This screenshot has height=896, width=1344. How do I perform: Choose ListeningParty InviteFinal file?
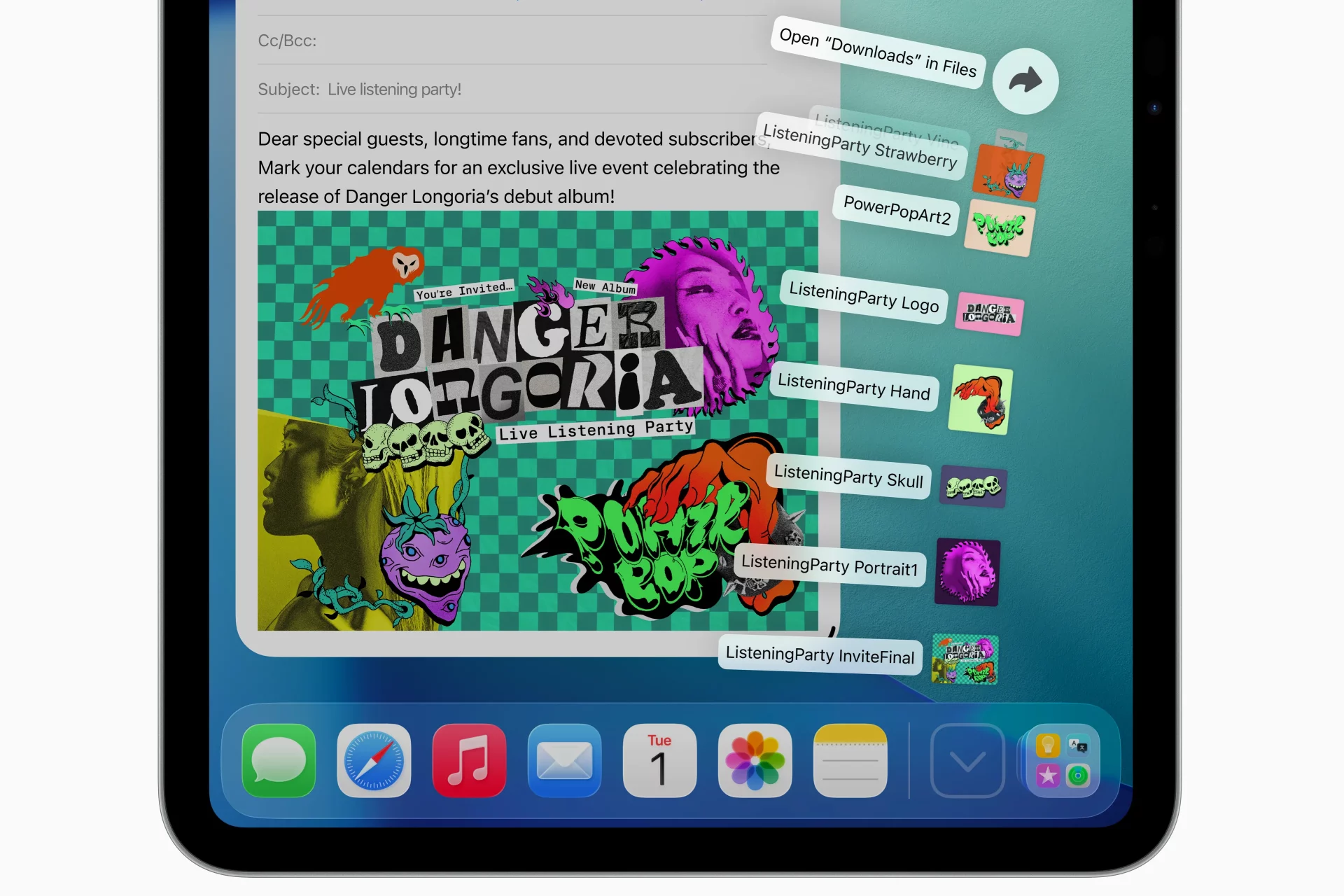(820, 655)
